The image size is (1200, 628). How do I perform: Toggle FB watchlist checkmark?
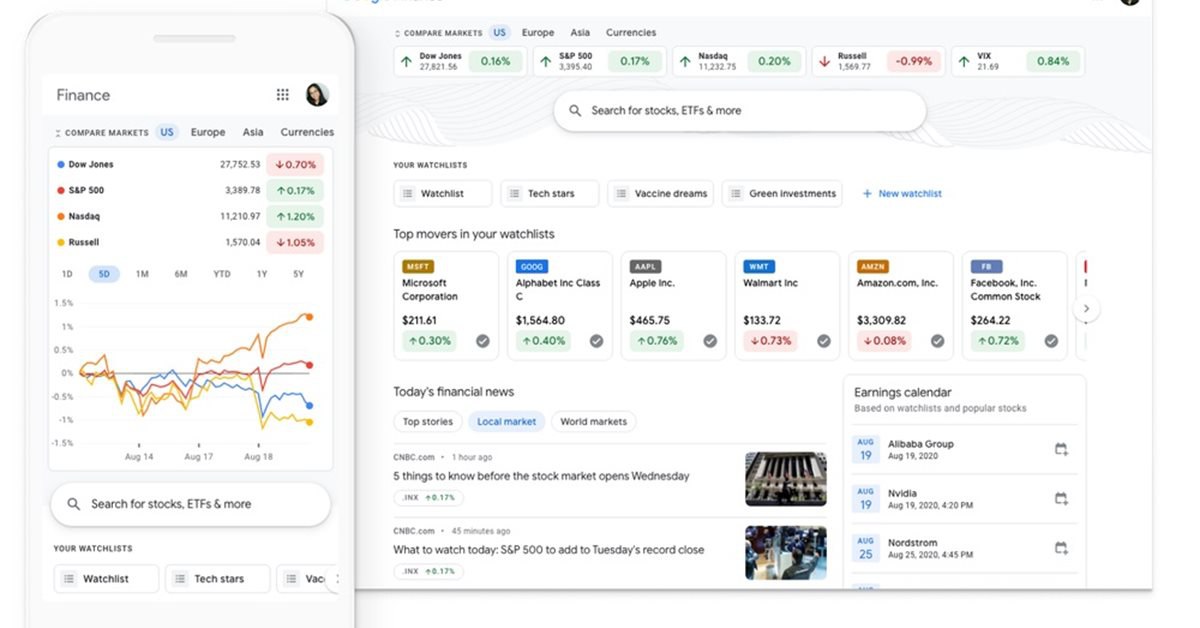pos(1051,341)
